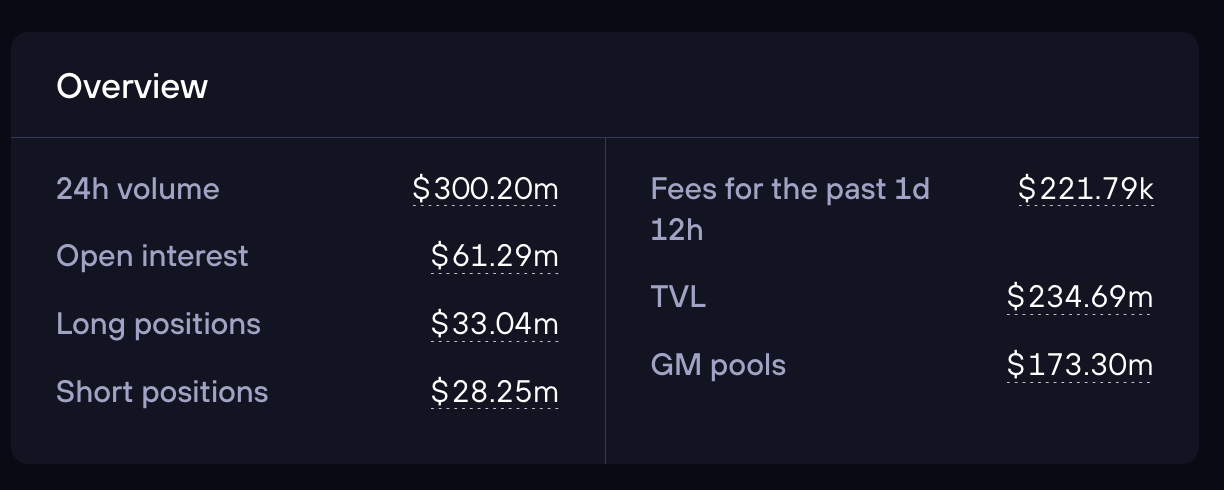Screen dimensions: 1224x490
Task: Click the dollar sign before 300.20m
Action: (421, 189)
